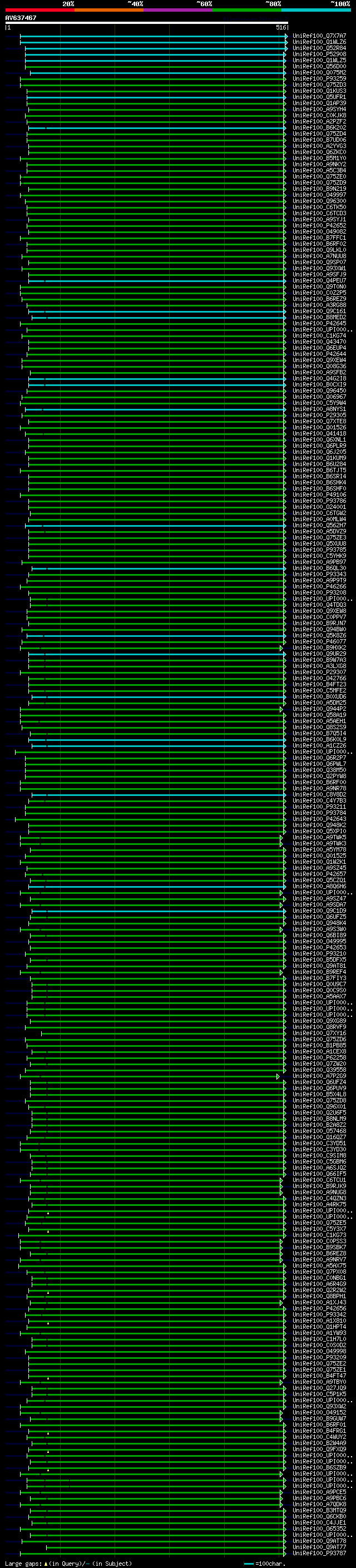Click the red segment of the identity legend

tap(39, 10)
